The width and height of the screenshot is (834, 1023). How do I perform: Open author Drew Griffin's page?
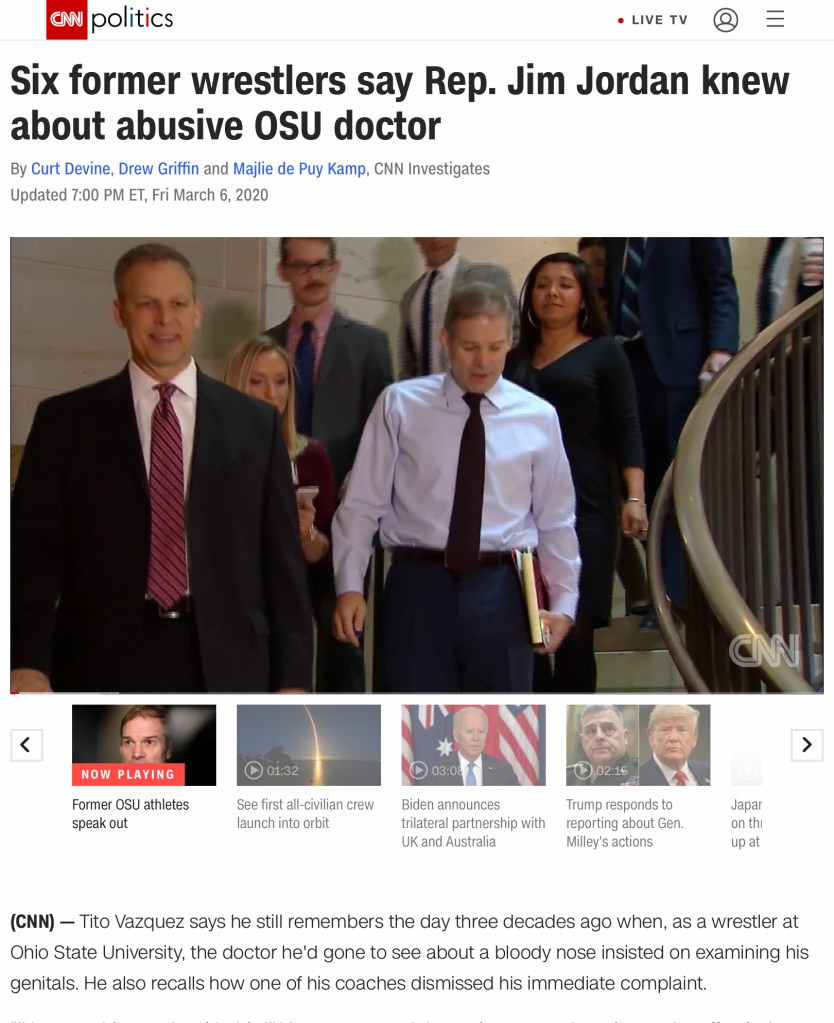click(159, 169)
